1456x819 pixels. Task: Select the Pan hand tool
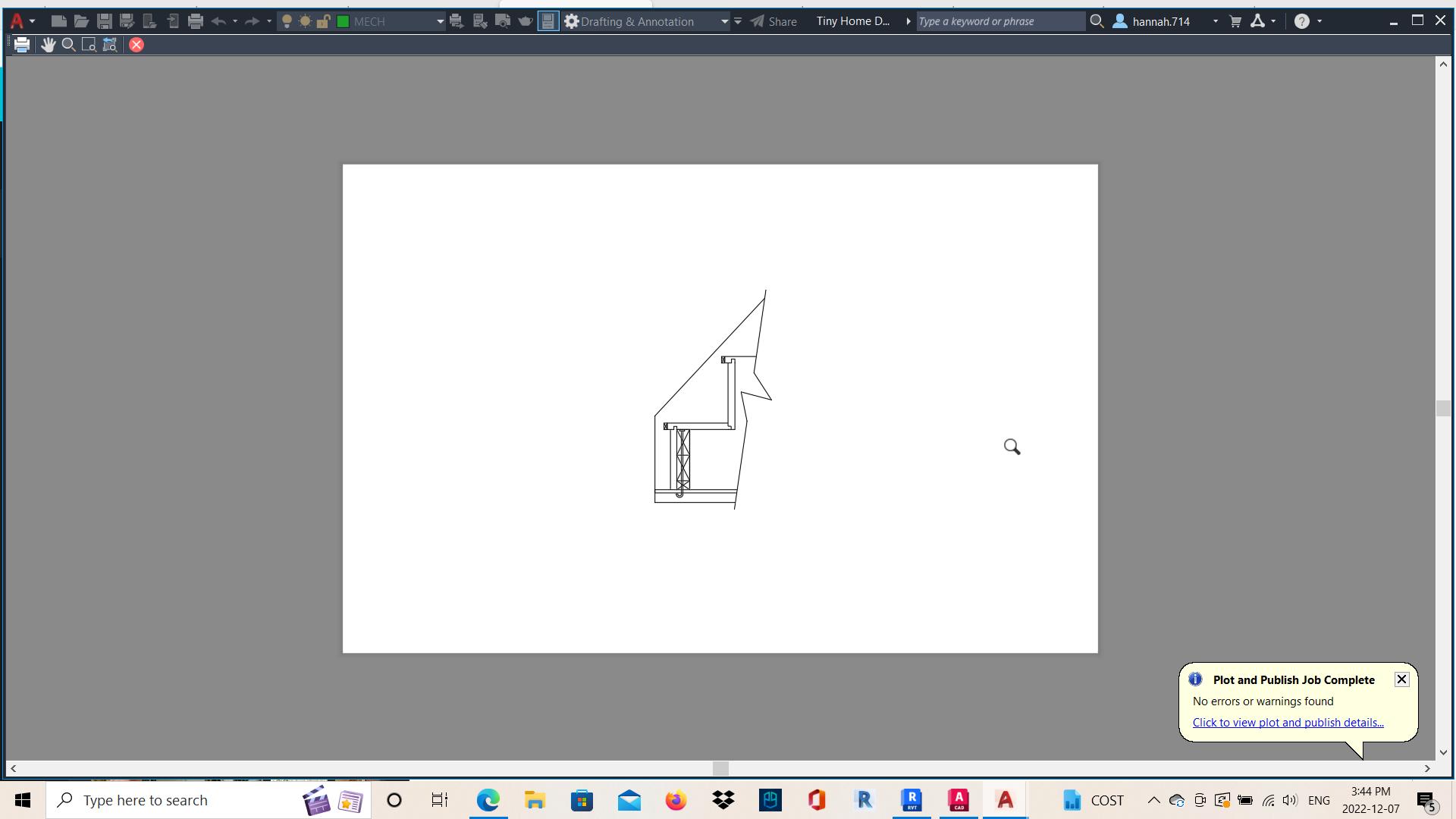coord(48,45)
